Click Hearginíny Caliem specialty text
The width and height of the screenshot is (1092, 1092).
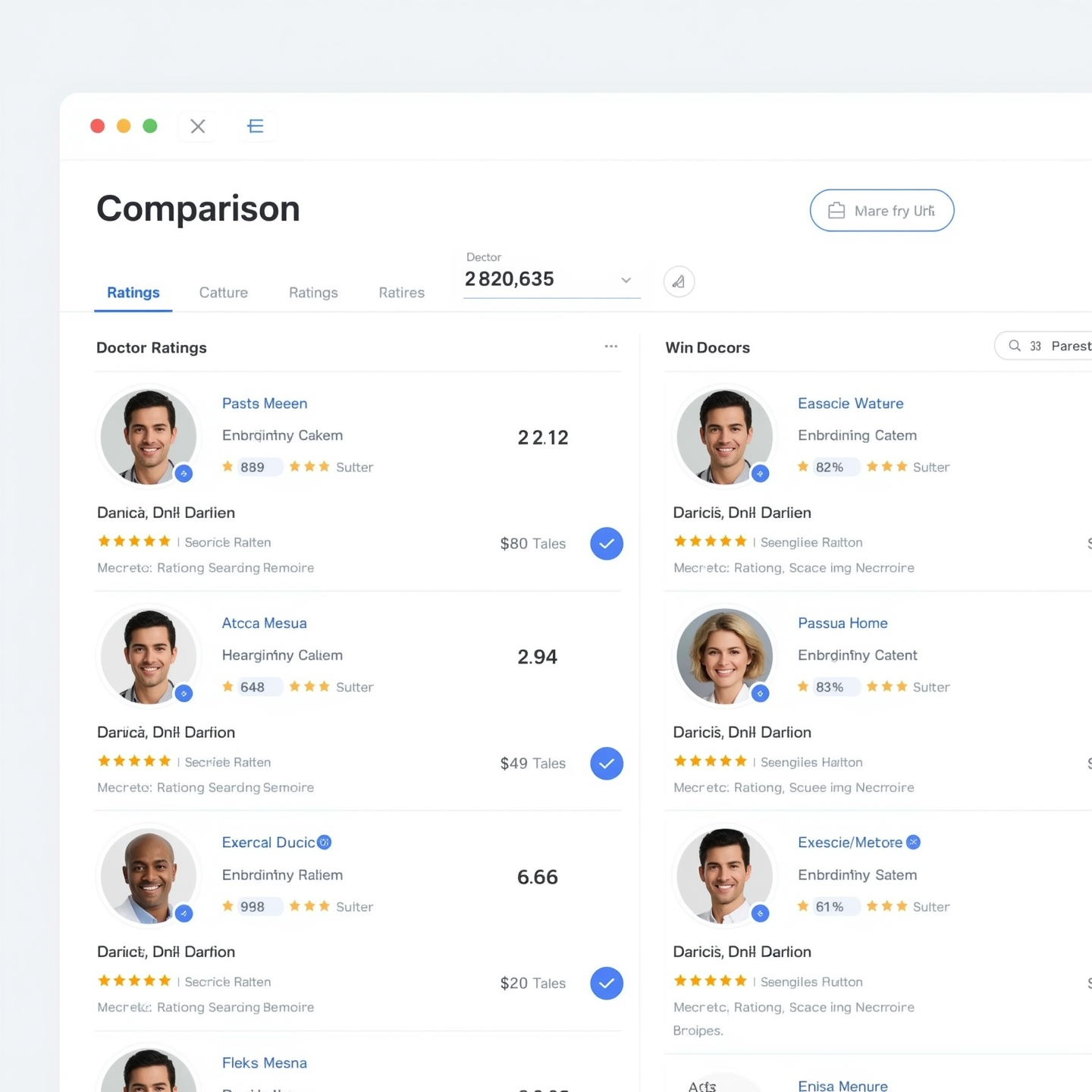coord(282,655)
